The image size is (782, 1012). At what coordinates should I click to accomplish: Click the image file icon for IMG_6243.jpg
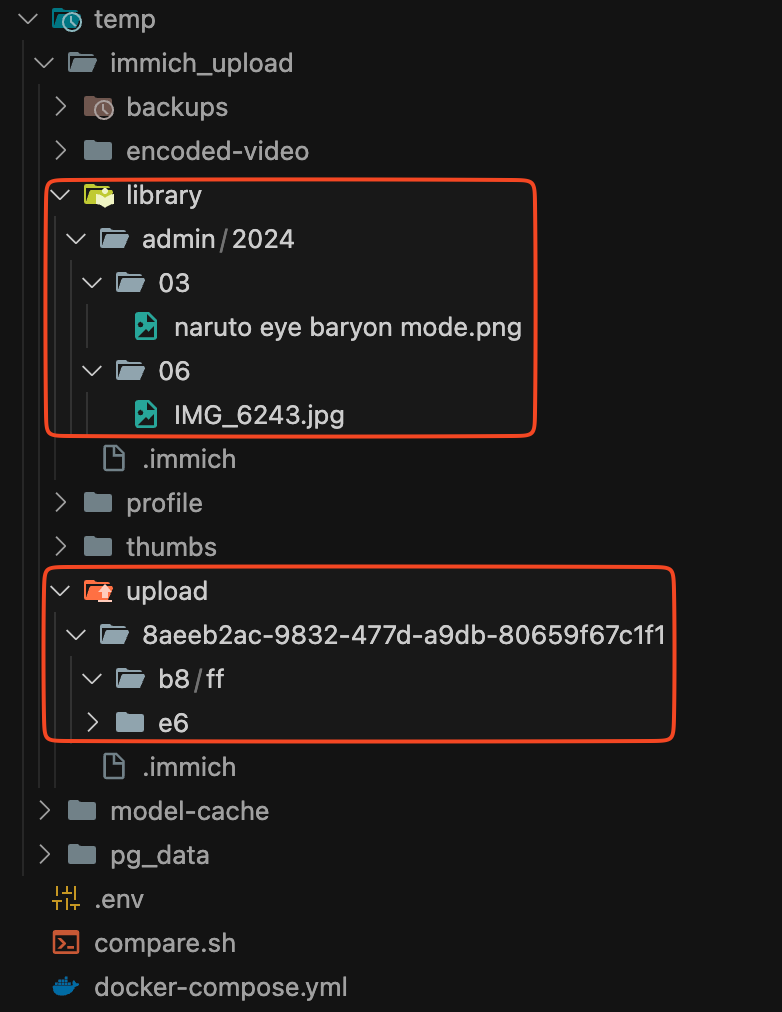coord(146,415)
